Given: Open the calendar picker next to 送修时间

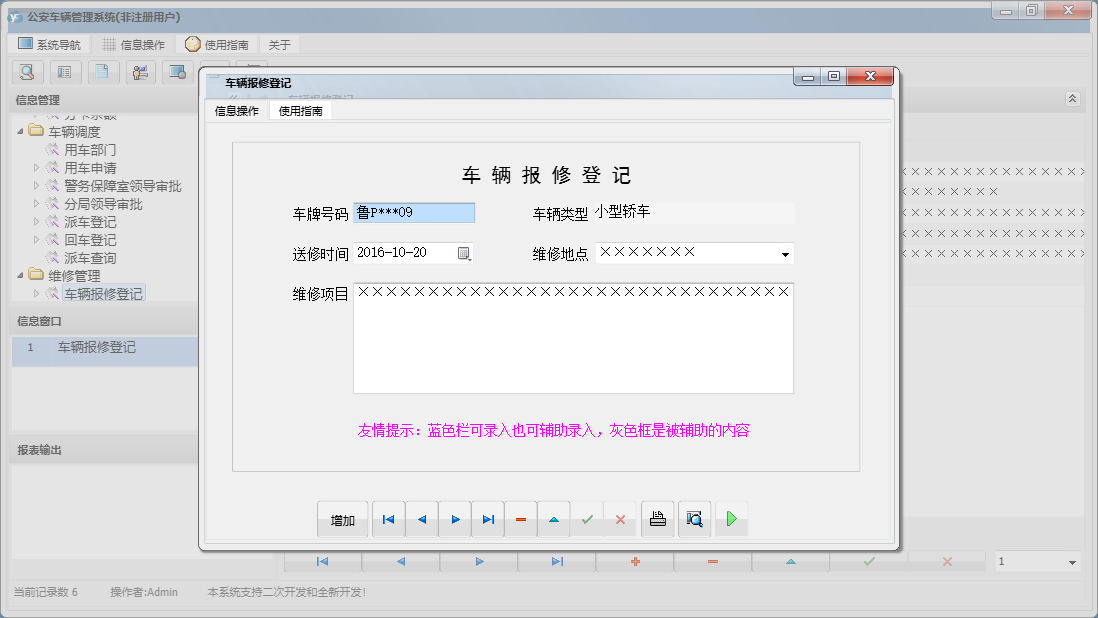Looking at the screenshot, I should click(463, 252).
